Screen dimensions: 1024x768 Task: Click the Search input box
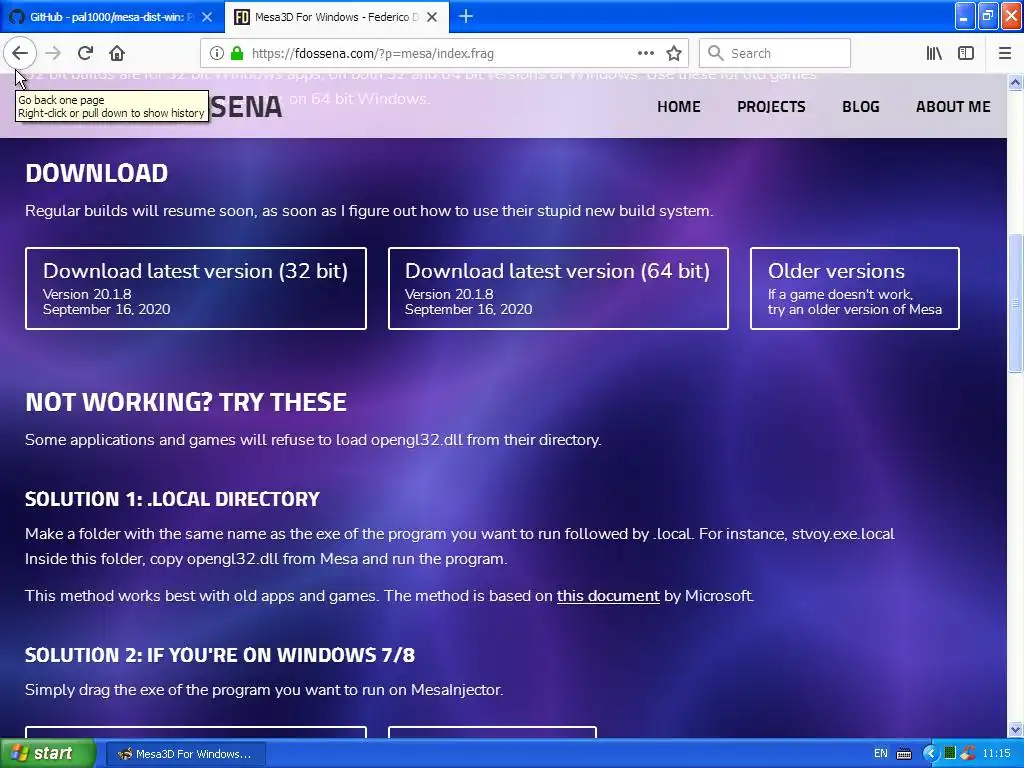775,53
